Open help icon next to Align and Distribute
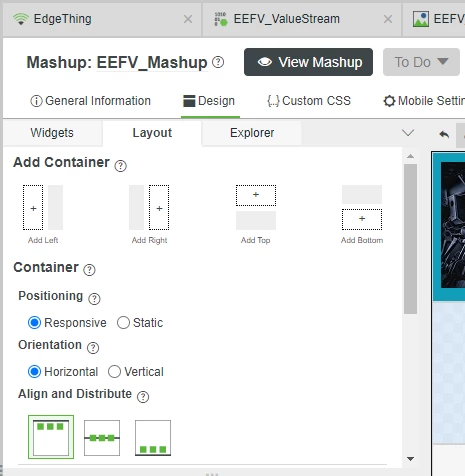This screenshot has width=465, height=476. coord(143,397)
